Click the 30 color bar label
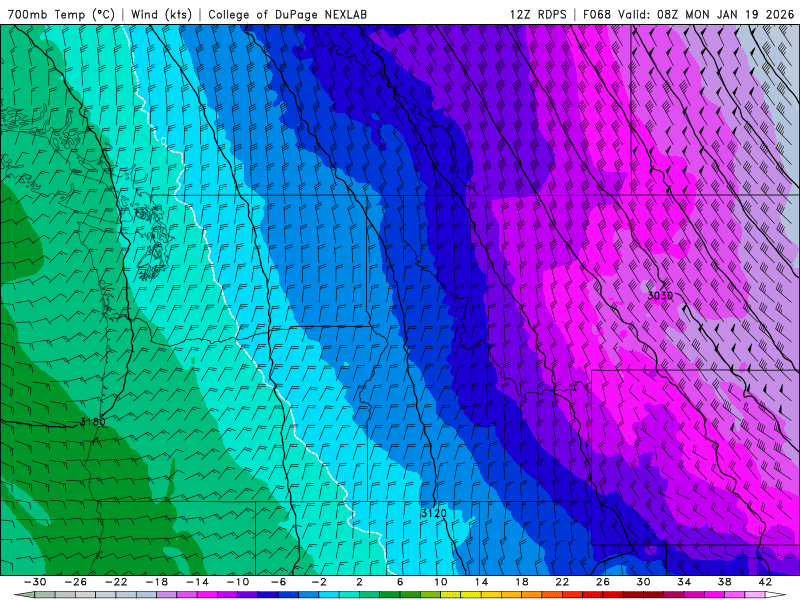The height and width of the screenshot is (600, 800). point(643,582)
